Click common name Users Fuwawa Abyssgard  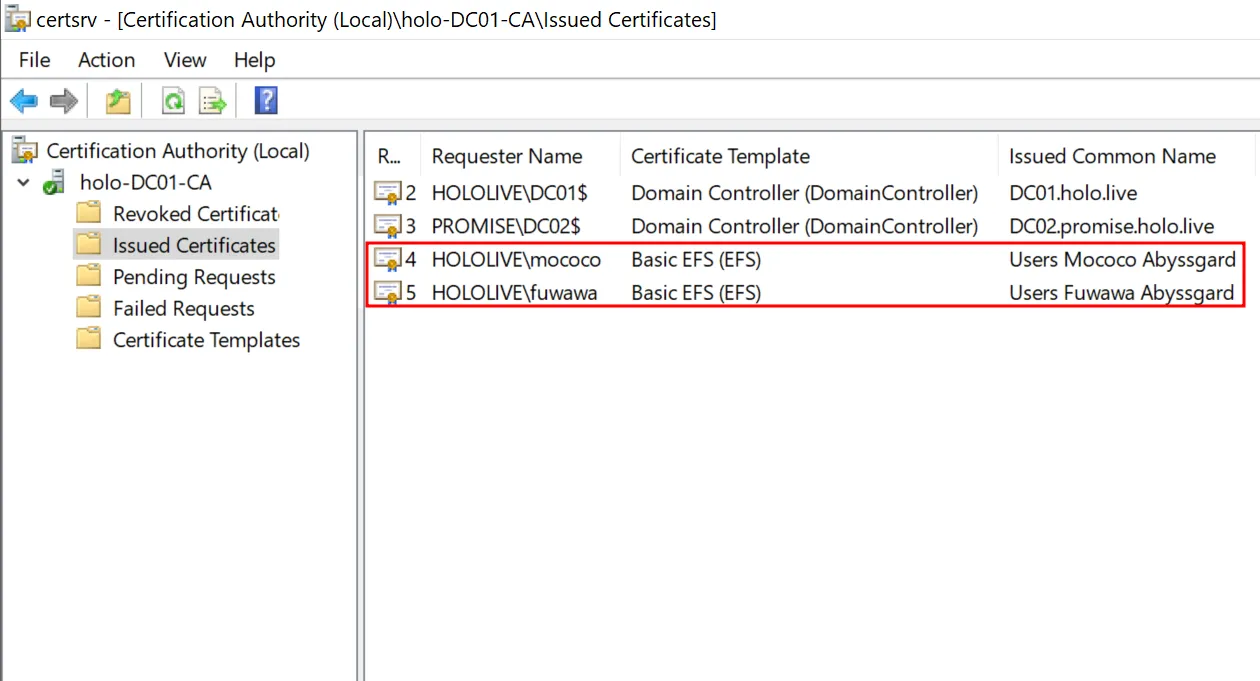(x=1121, y=293)
